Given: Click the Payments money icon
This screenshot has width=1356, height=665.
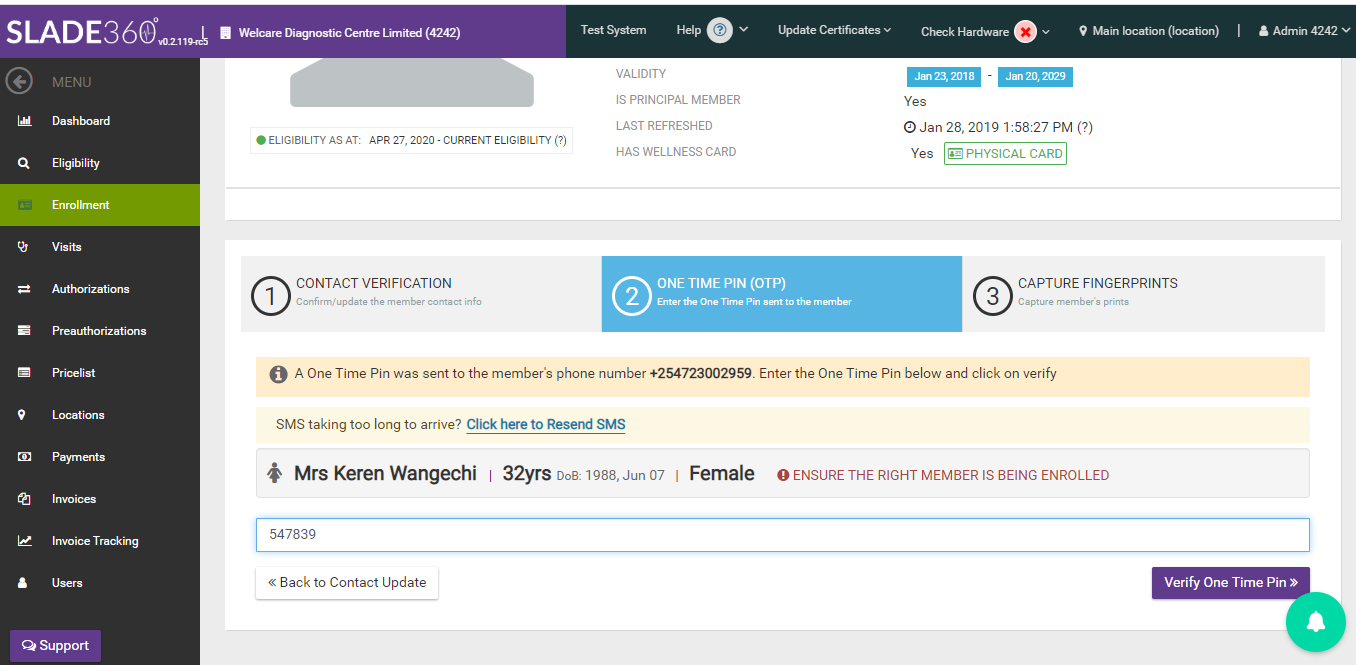Looking at the screenshot, I should [25, 457].
